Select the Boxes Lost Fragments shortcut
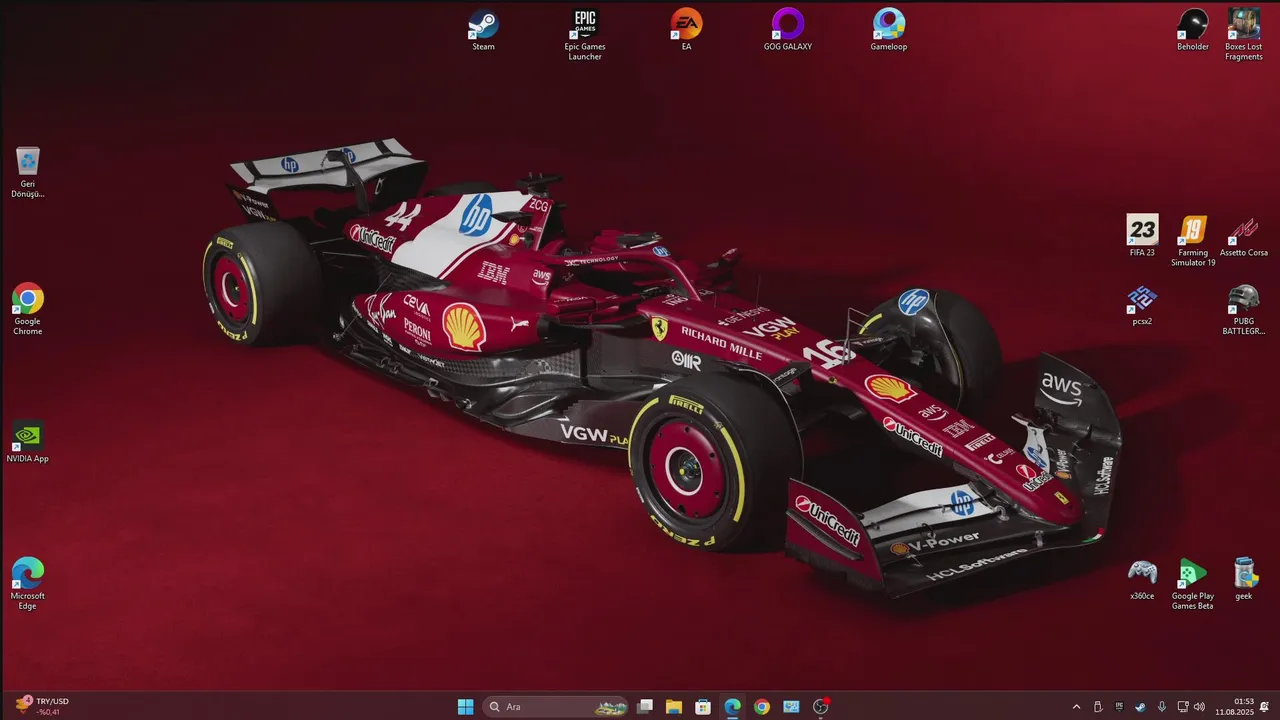Image resolution: width=1280 pixels, height=720 pixels. (1244, 34)
